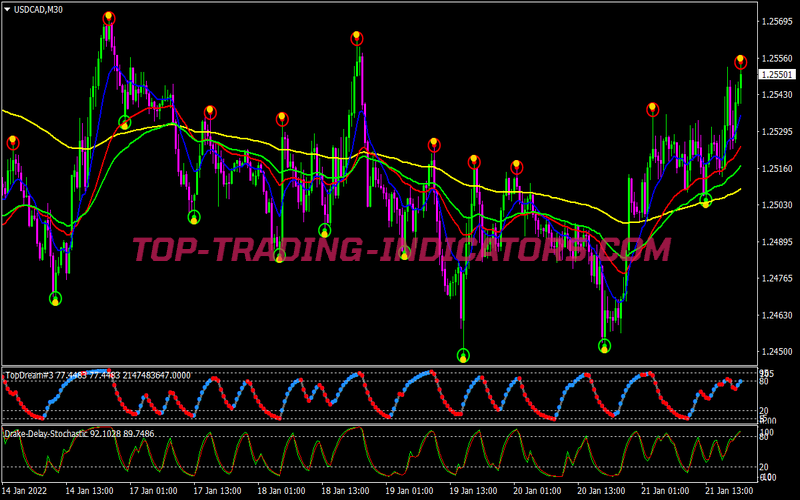
Task: Click the 1.25030 price axis label
Action: pos(777,205)
